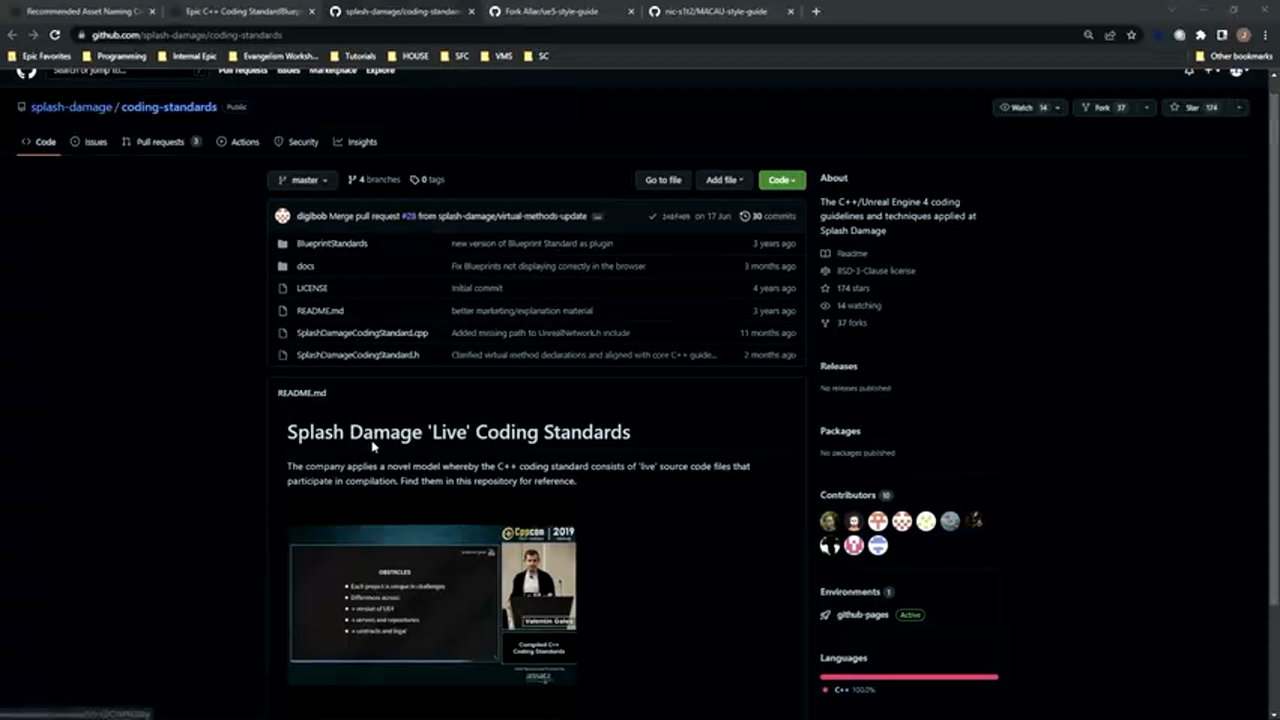The width and height of the screenshot is (1280, 720).
Task: Open the notifications bell icon
Action: pyautogui.click(x=1189, y=72)
